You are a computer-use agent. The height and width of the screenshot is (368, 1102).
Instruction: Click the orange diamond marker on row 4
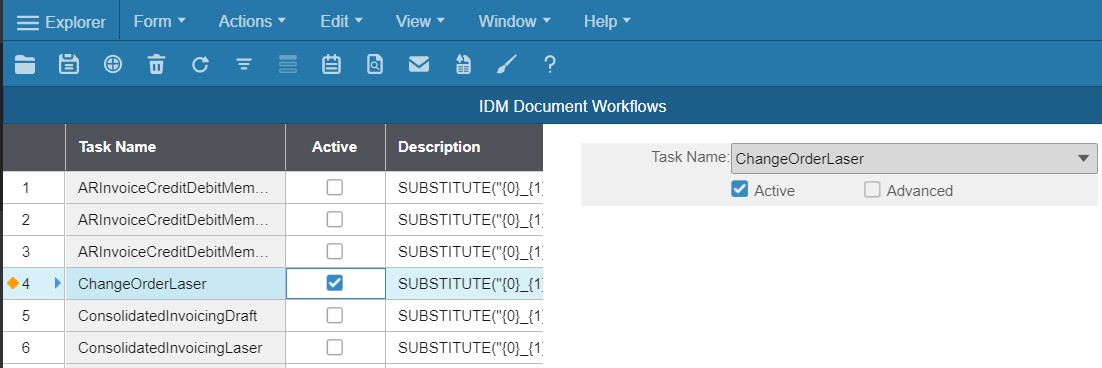12,284
